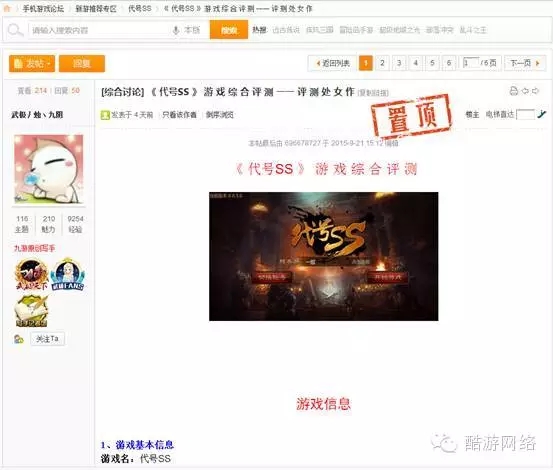Open the 本版 search scope selector
The image size is (553, 470).
(192, 30)
